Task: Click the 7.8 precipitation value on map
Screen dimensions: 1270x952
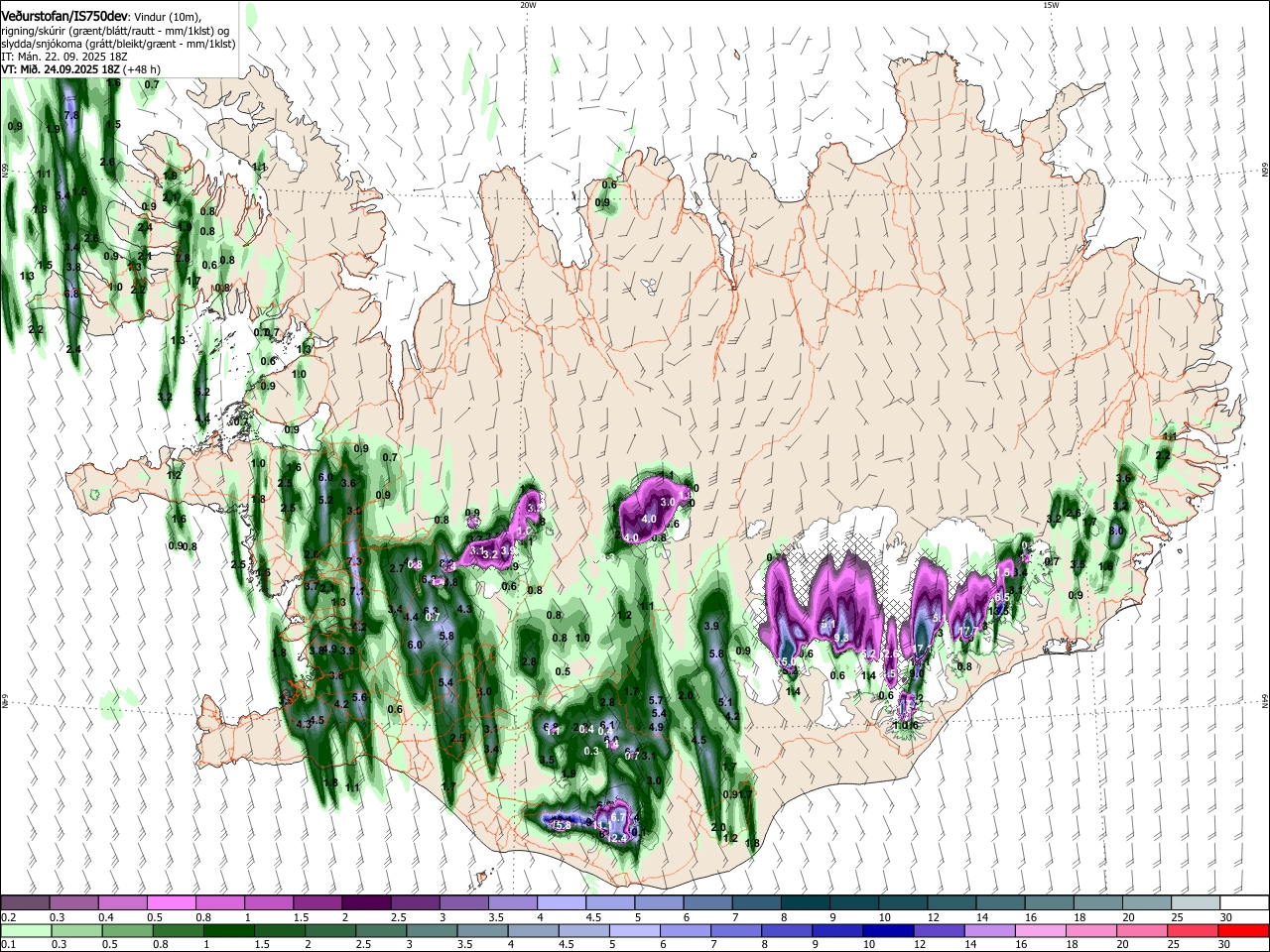Action: pos(71,116)
